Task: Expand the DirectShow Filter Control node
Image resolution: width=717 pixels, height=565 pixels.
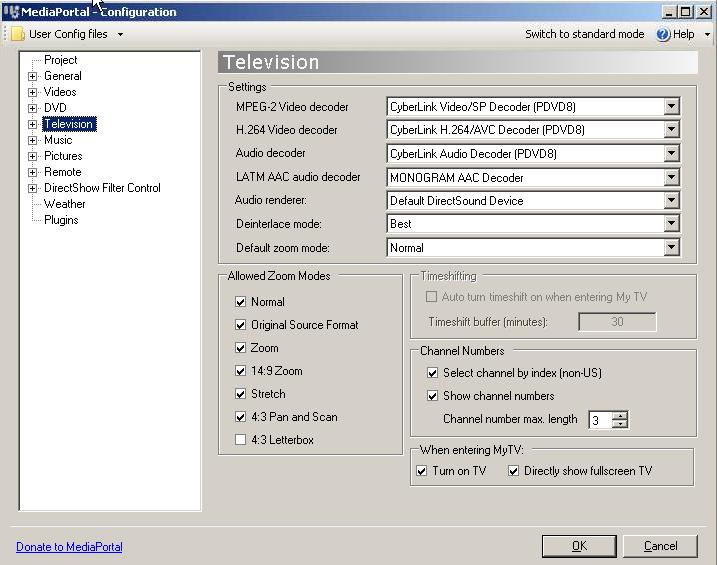Action: pos(33,188)
